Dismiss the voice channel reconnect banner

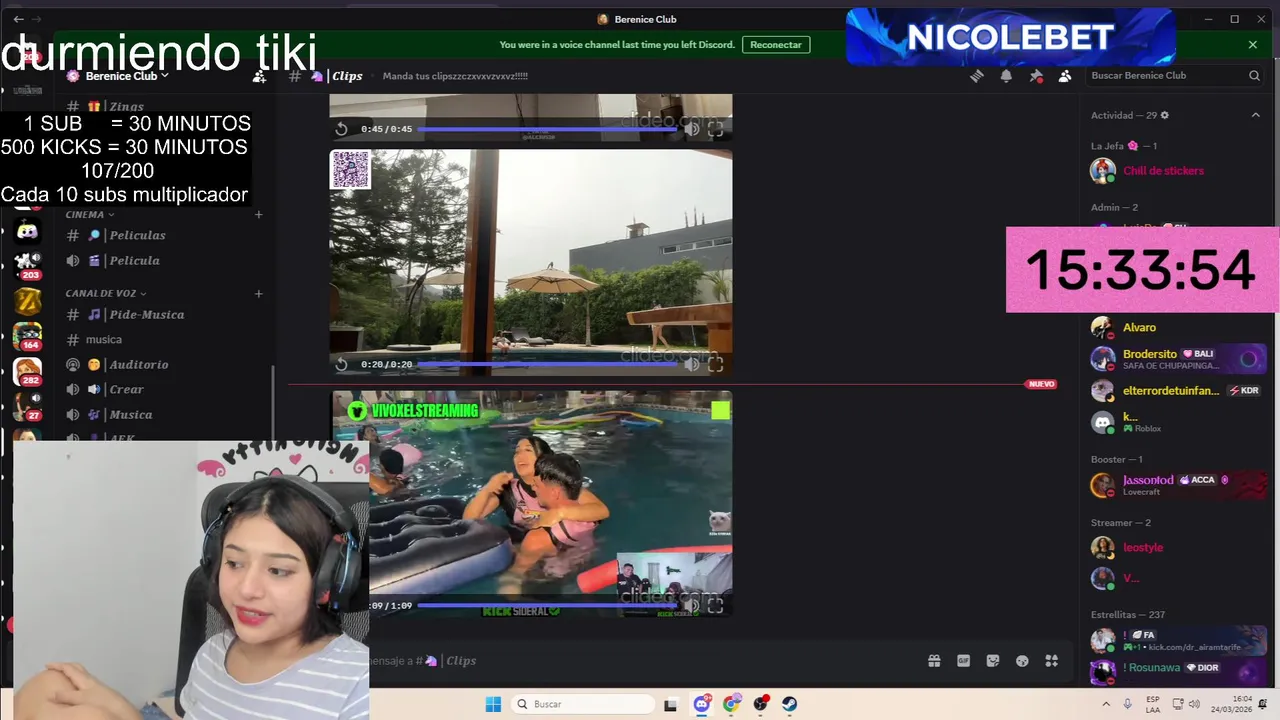pos(1252,45)
